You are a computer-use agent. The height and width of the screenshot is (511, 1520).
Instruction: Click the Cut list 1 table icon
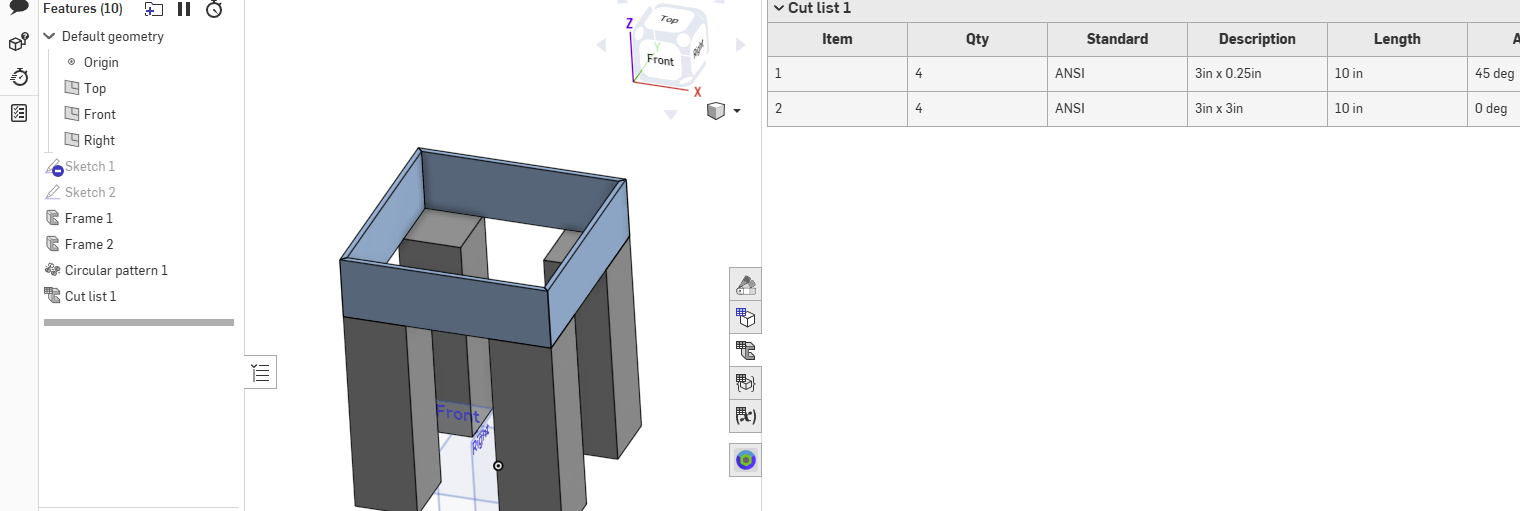point(53,296)
